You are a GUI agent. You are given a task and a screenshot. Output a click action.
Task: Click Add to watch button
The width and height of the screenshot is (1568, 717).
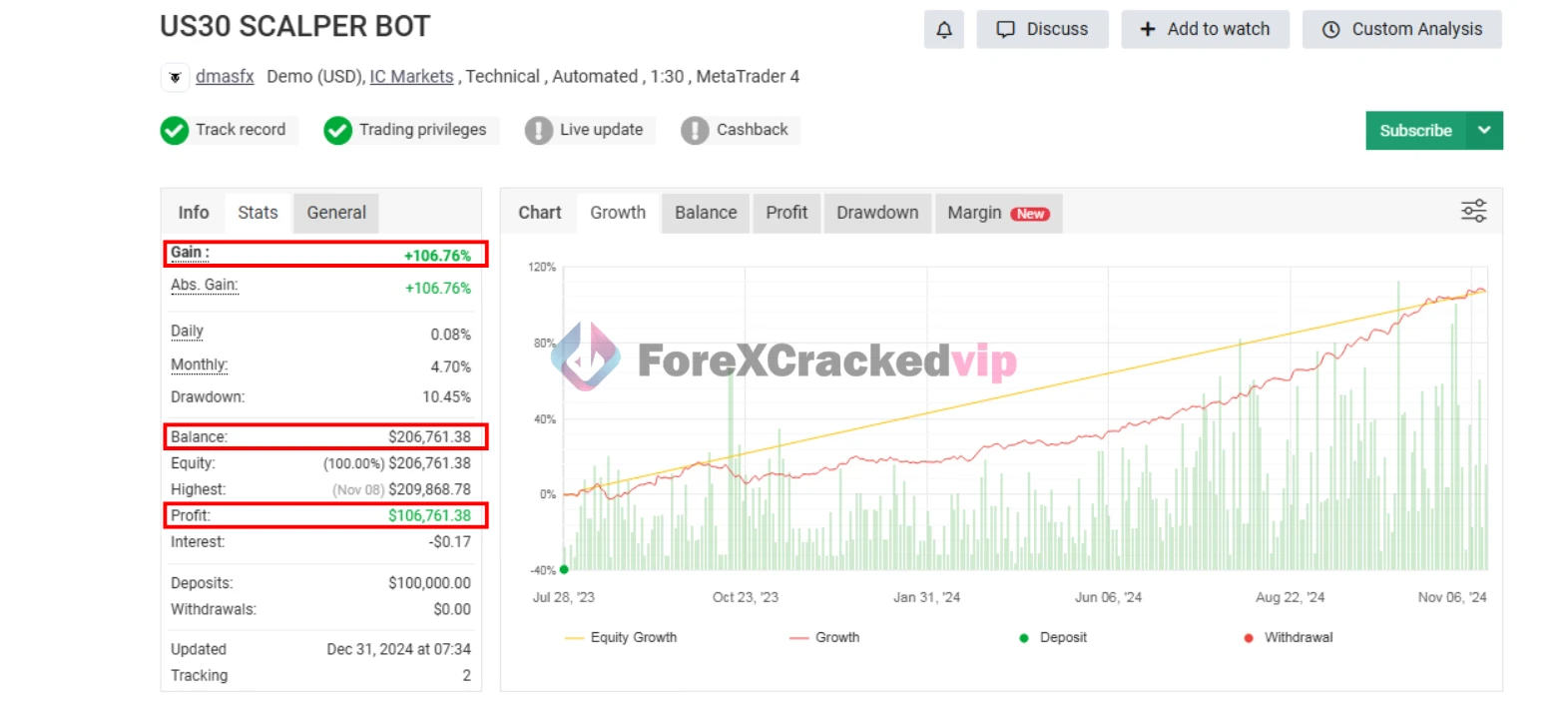pos(1205,30)
